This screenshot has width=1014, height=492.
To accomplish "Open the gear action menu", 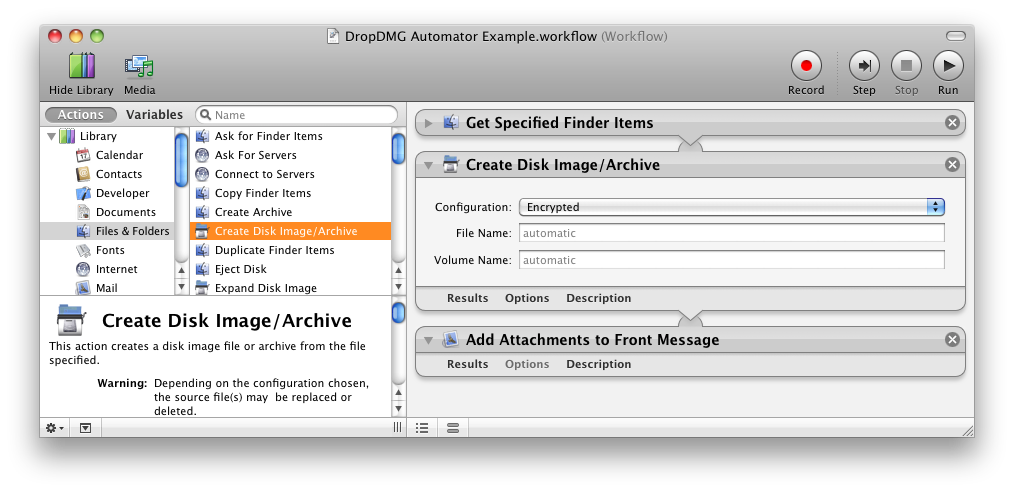I will pyautogui.click(x=54, y=427).
